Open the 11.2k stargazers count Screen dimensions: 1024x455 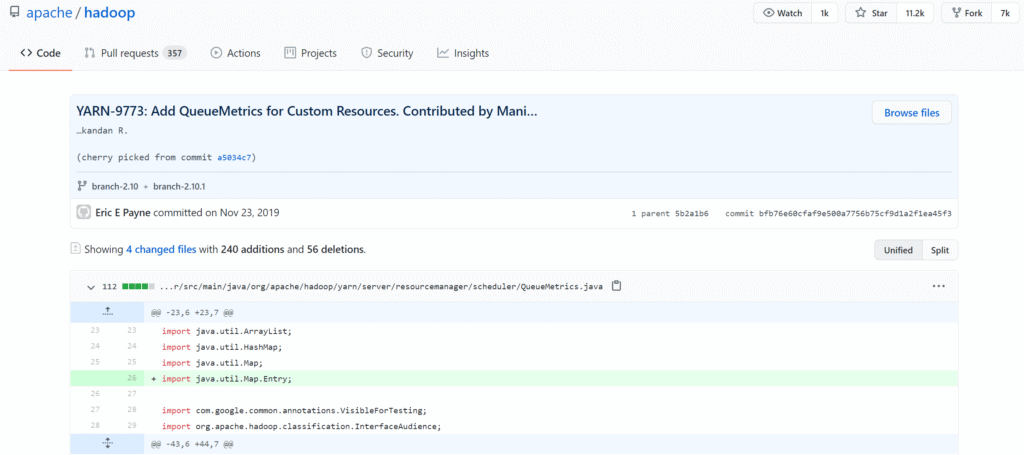(x=914, y=13)
